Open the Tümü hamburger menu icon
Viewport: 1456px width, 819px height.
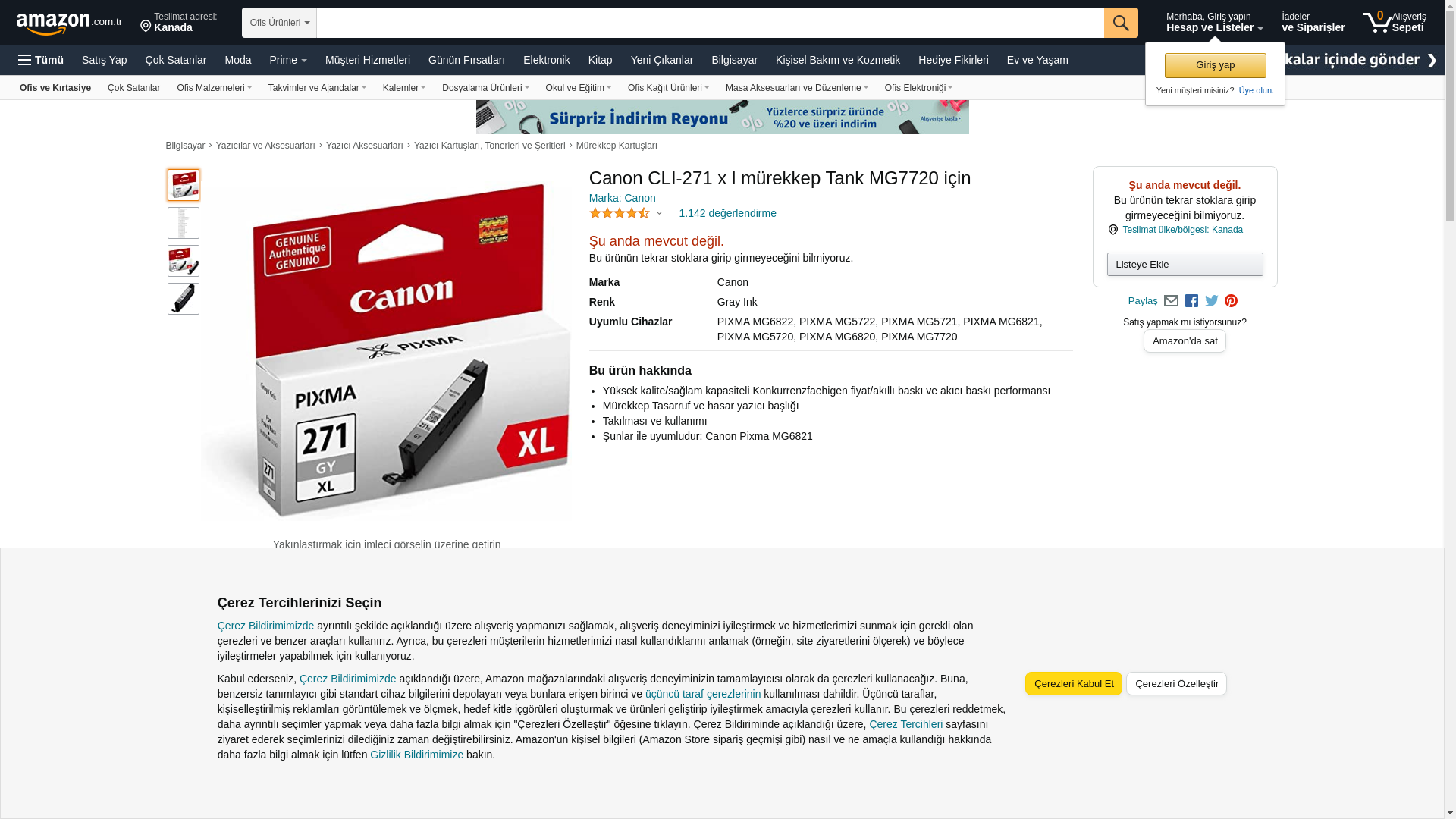25,60
